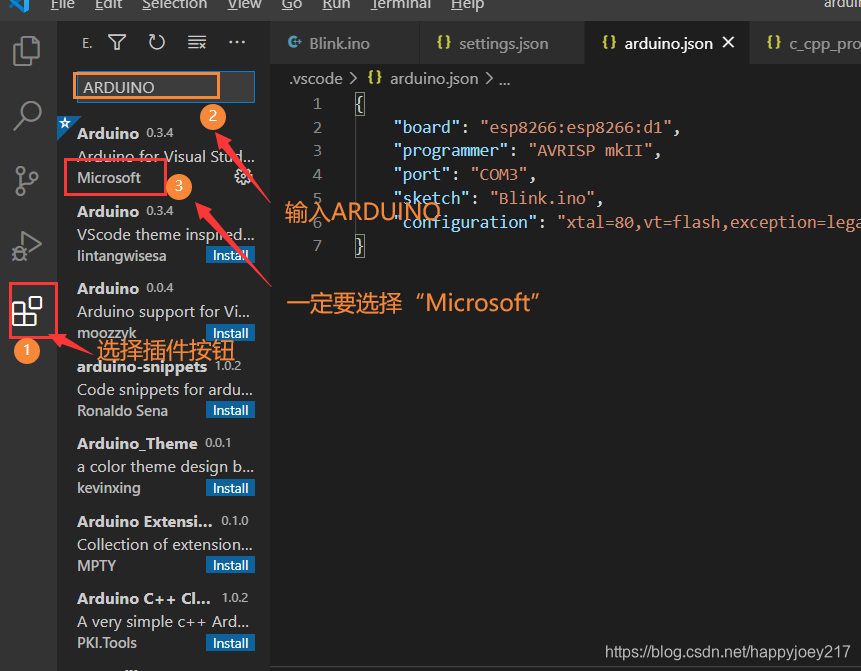Click line number 1 in gutter
The image size is (861, 671).
[x=317, y=104]
